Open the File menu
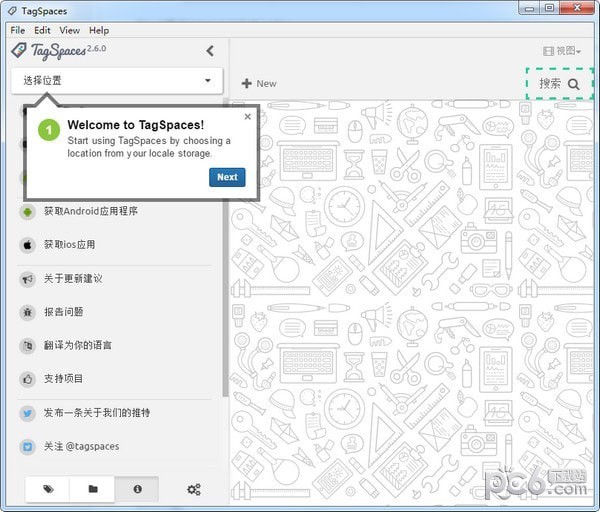 tap(18, 30)
